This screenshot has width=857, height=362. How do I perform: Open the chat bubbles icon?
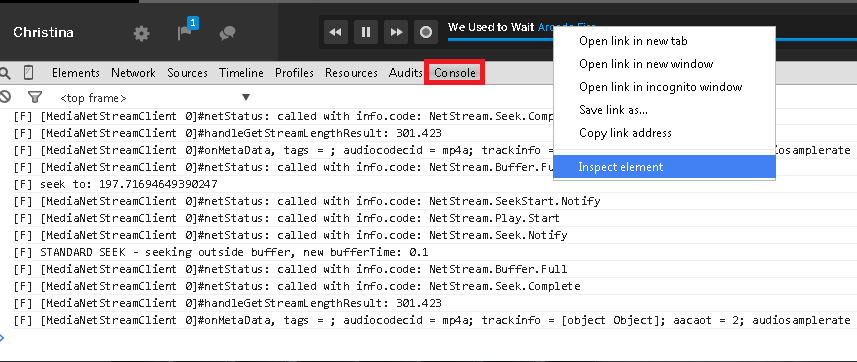(227, 34)
